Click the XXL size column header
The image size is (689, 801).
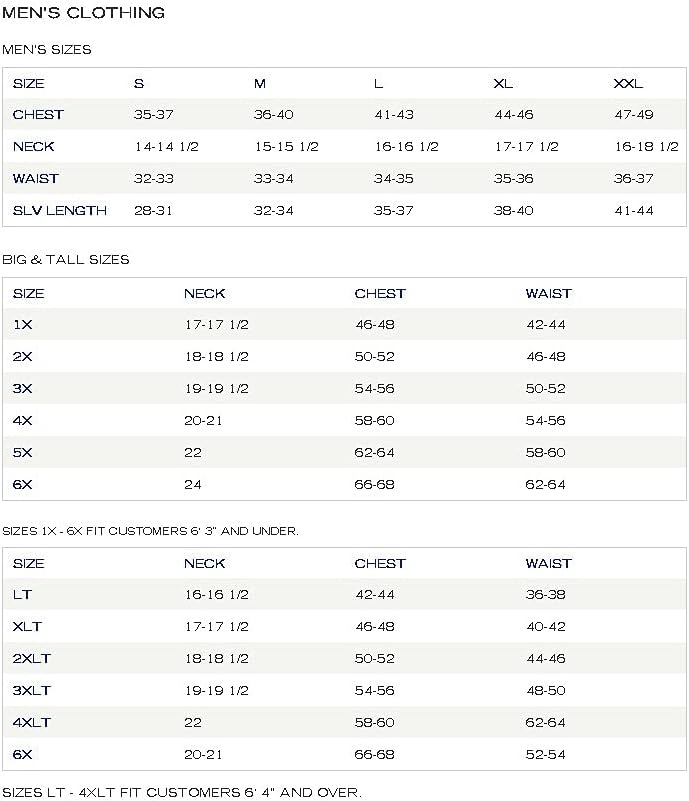pos(628,84)
